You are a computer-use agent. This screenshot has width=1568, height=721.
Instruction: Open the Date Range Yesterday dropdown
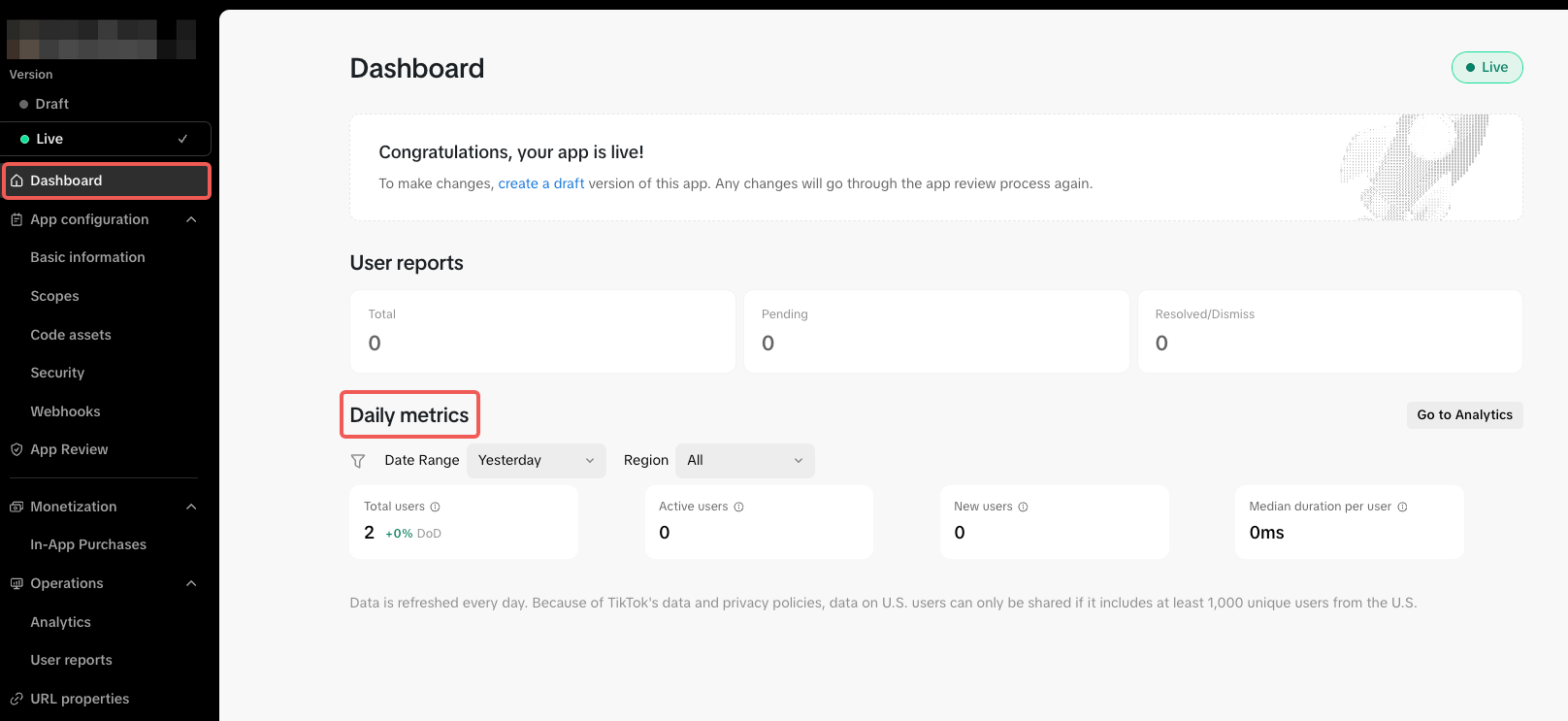pyautogui.click(x=536, y=461)
